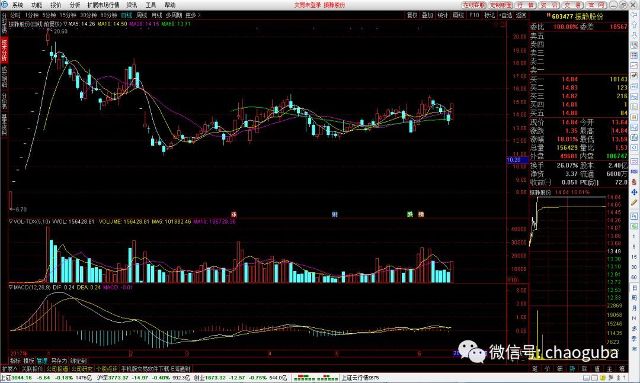Open the 系统 menu
Viewport: 640px width, 383px height.
click(x=17, y=5)
